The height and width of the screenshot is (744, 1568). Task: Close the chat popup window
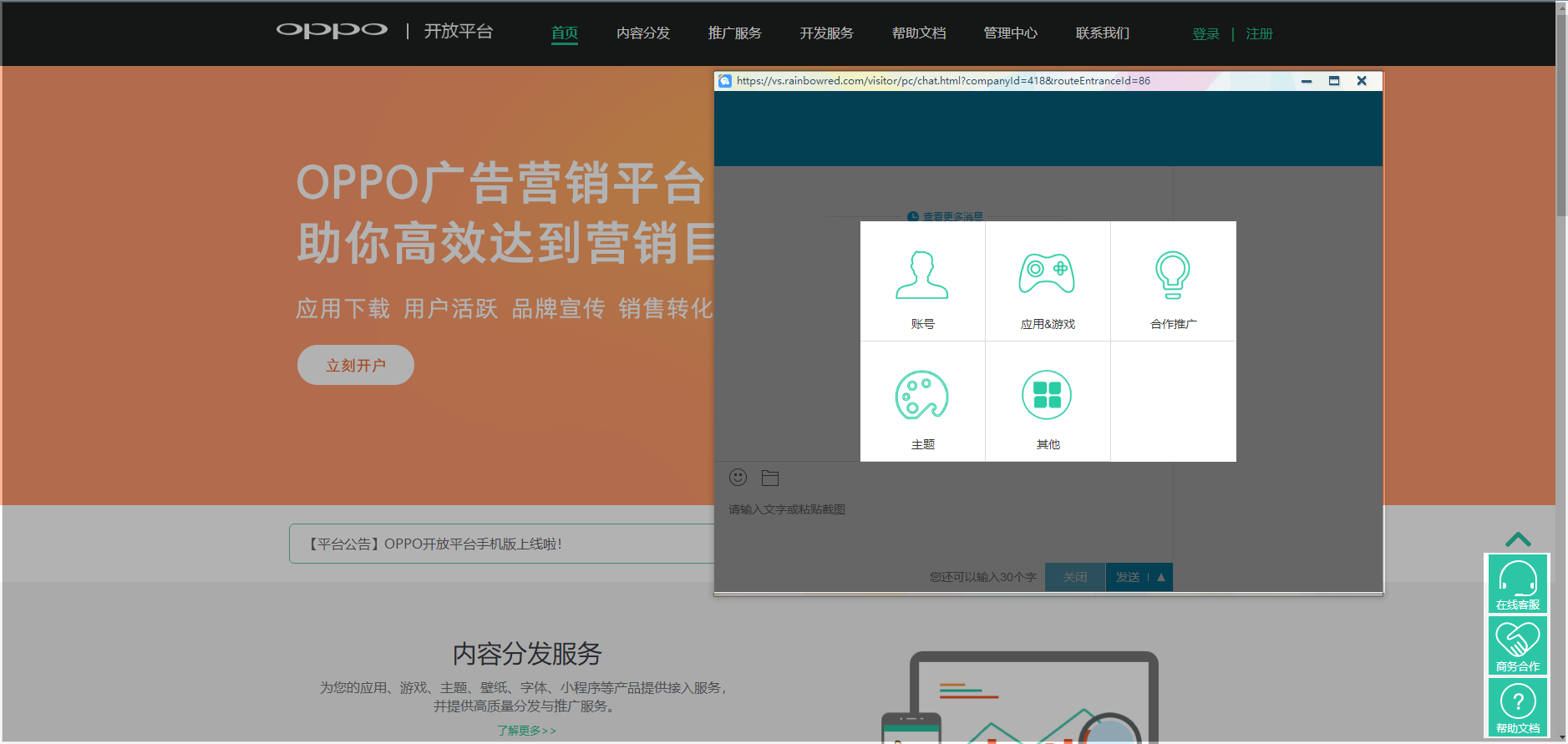(x=1362, y=81)
